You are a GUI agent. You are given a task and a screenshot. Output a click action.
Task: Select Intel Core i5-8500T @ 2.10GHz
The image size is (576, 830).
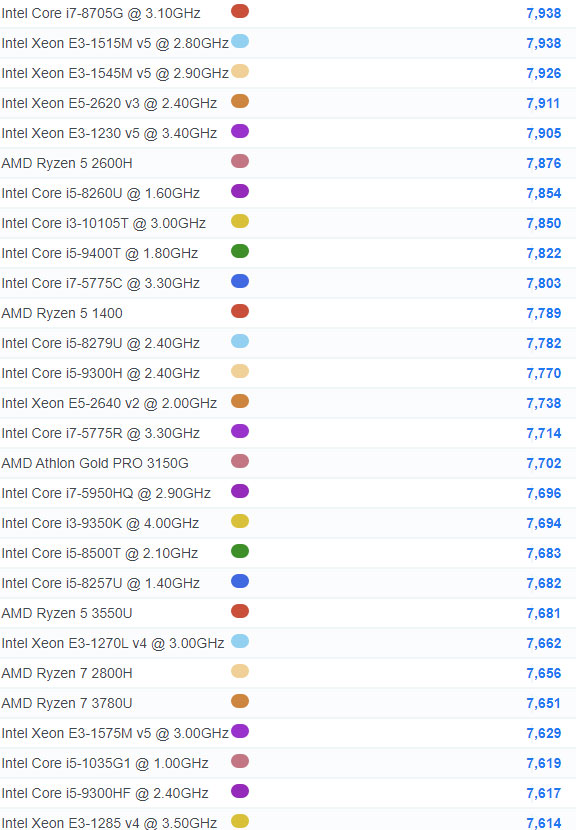point(100,553)
